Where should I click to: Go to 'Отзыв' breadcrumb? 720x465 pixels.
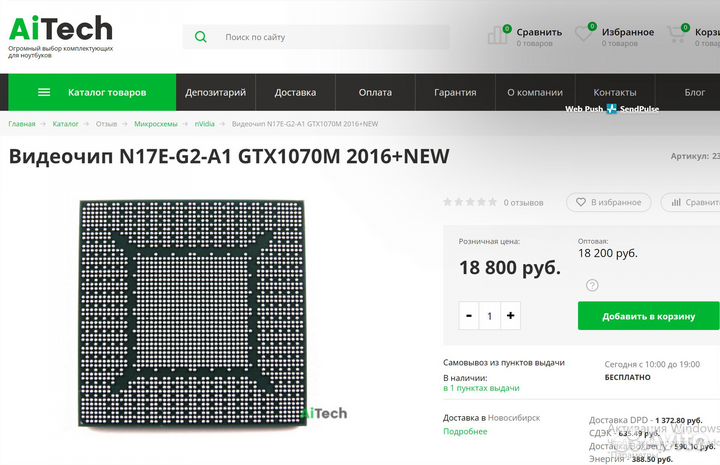point(106,124)
